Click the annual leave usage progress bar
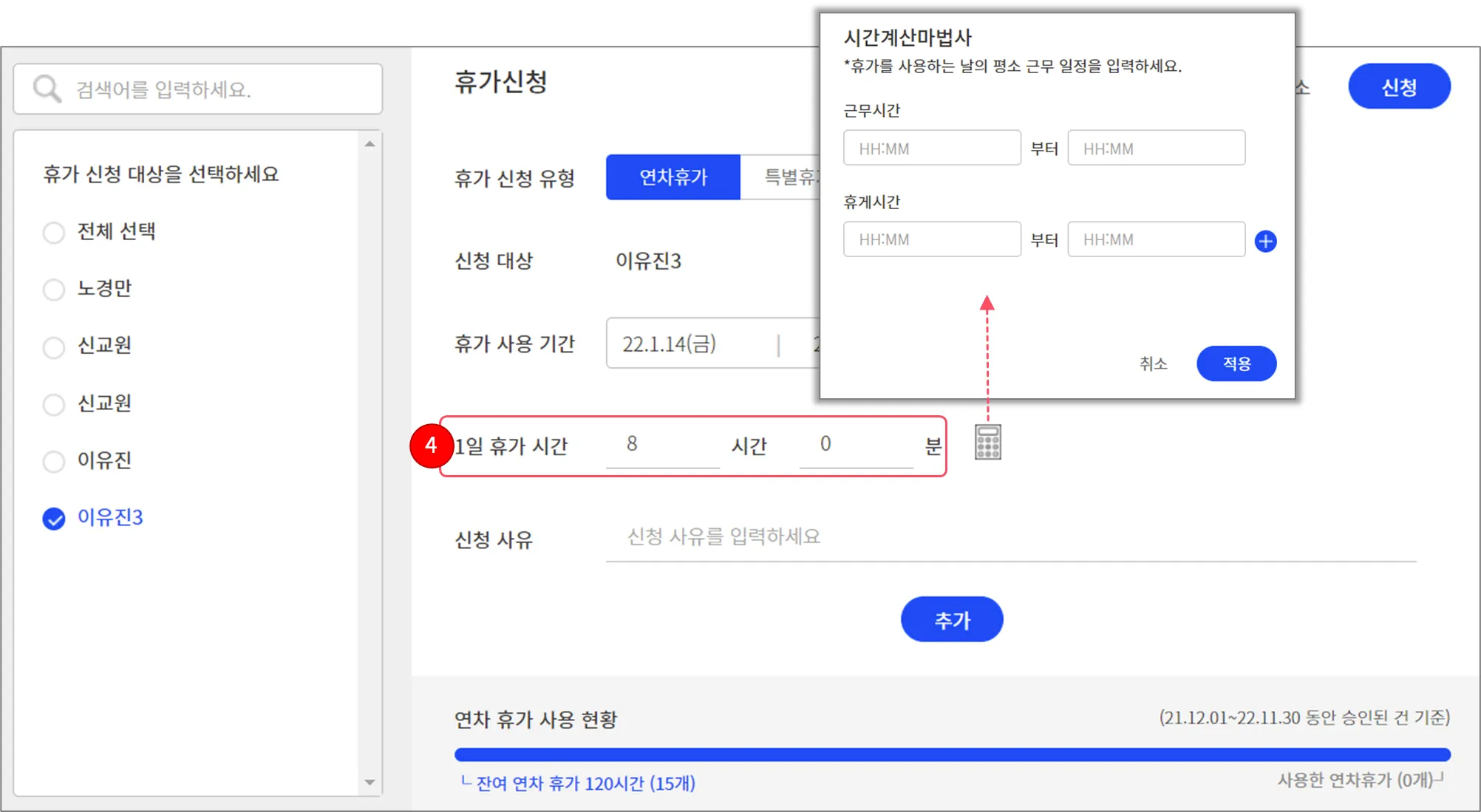Viewport: 1481px width, 812px height. (952, 754)
